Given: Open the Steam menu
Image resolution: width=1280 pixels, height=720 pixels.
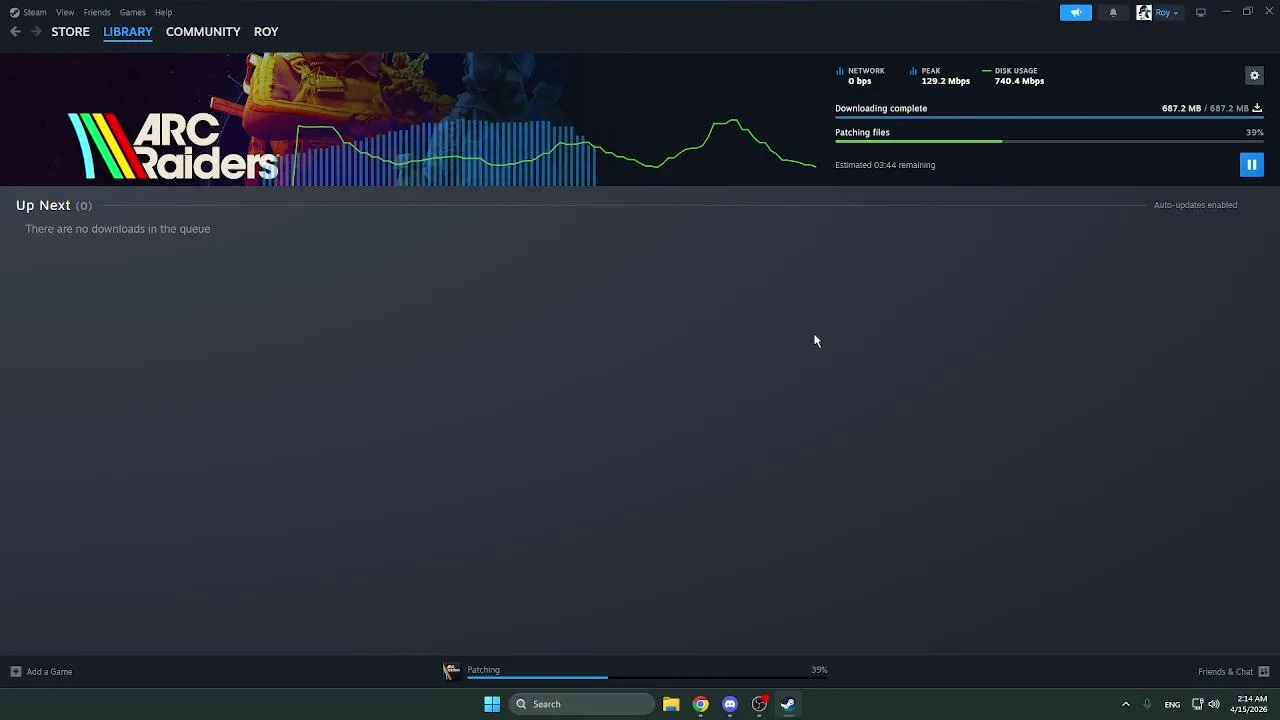Looking at the screenshot, I should coord(35,12).
